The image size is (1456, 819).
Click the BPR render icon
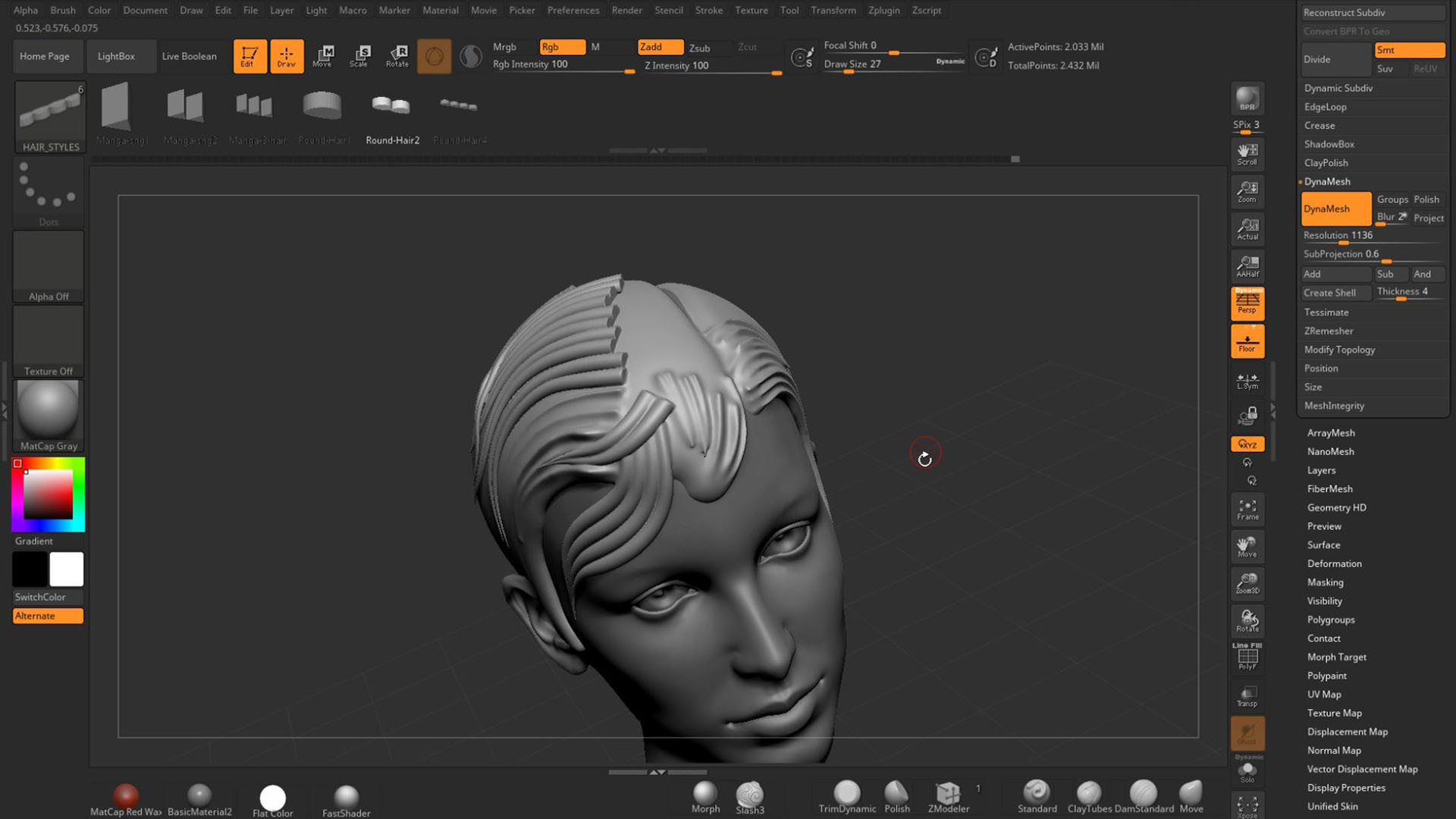pyautogui.click(x=1247, y=99)
